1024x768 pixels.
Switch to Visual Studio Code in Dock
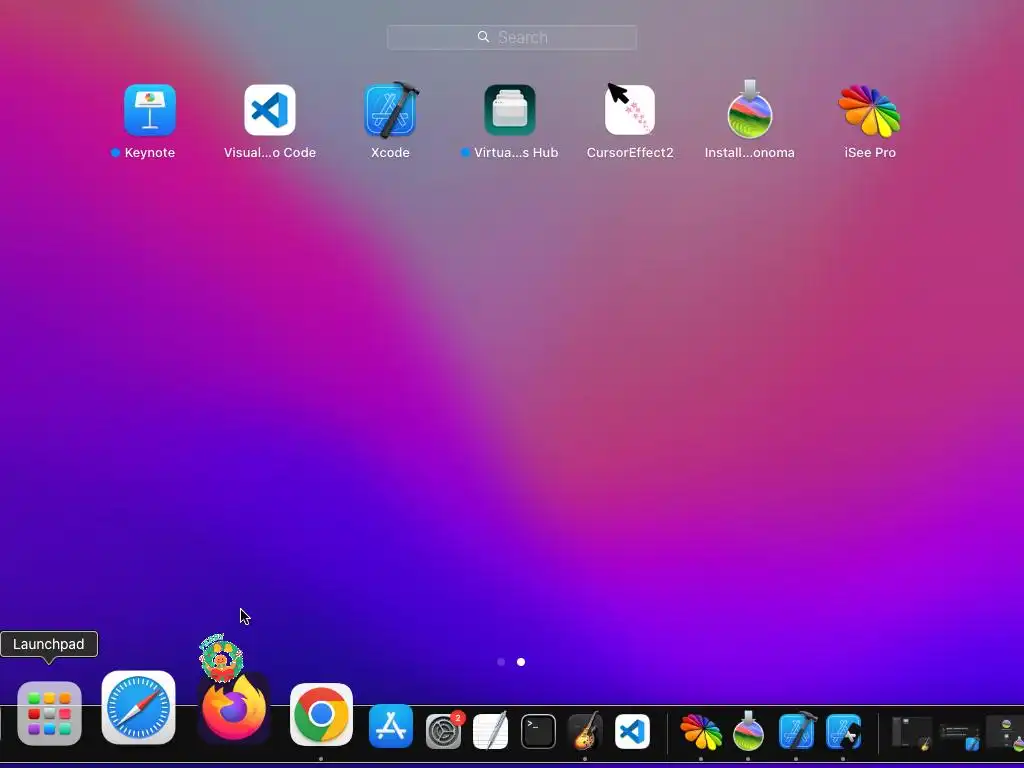(632, 731)
